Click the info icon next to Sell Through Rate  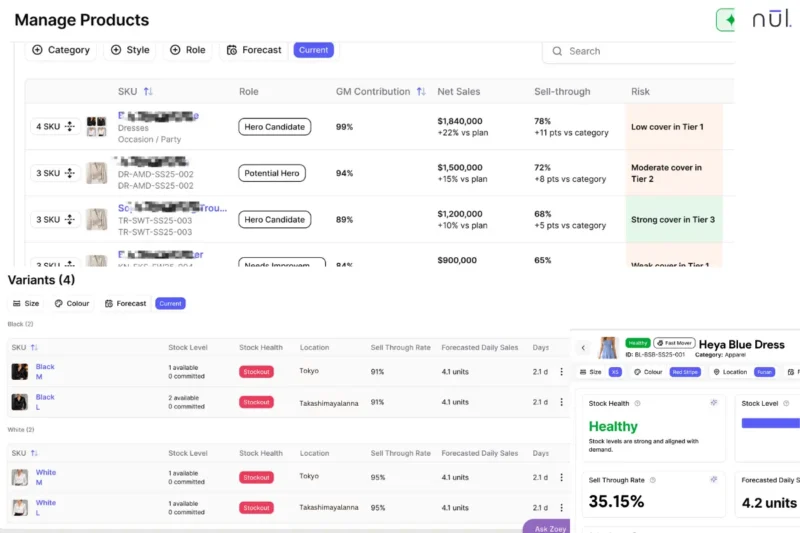tap(653, 480)
